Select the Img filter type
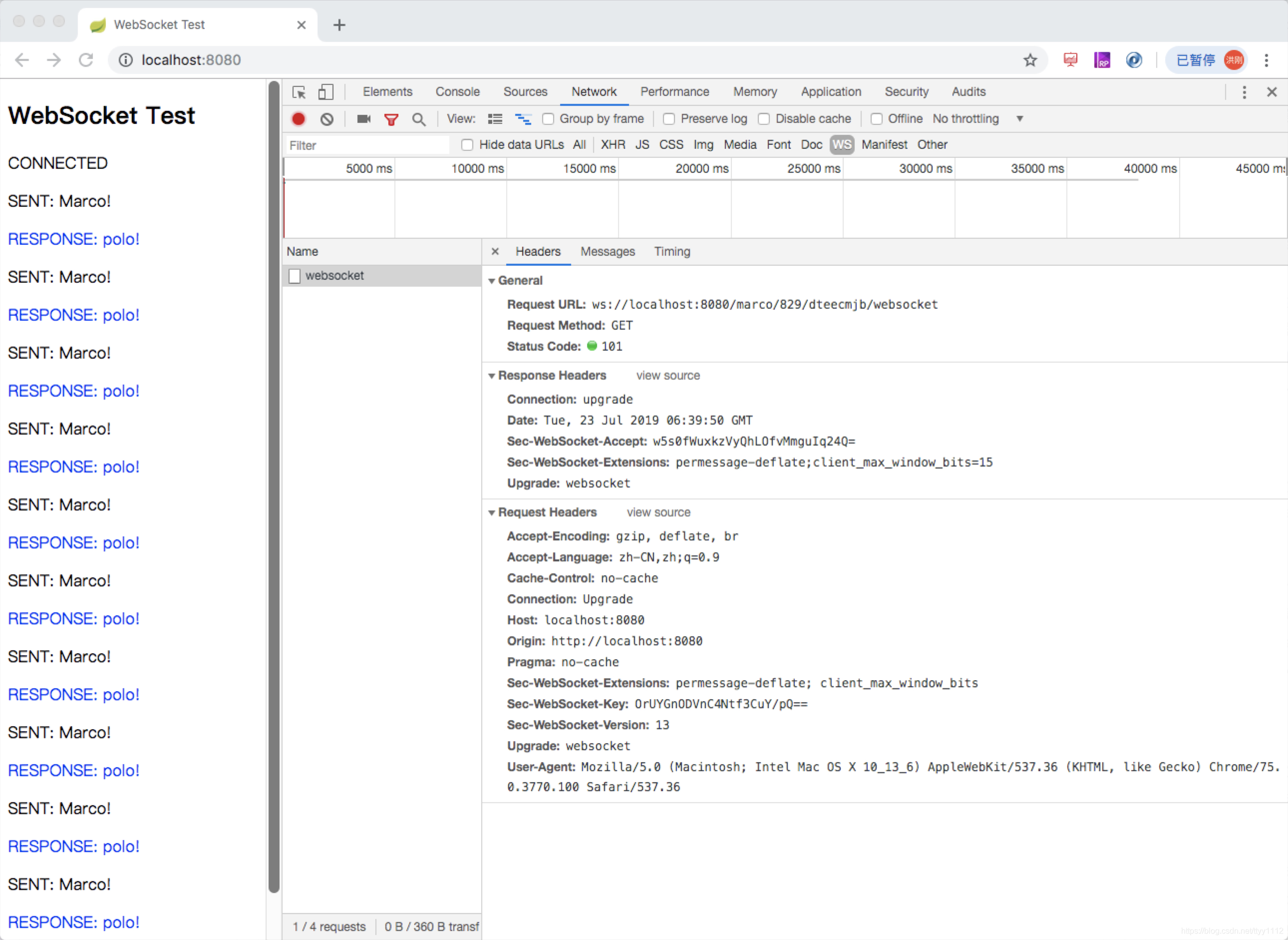 [703, 145]
